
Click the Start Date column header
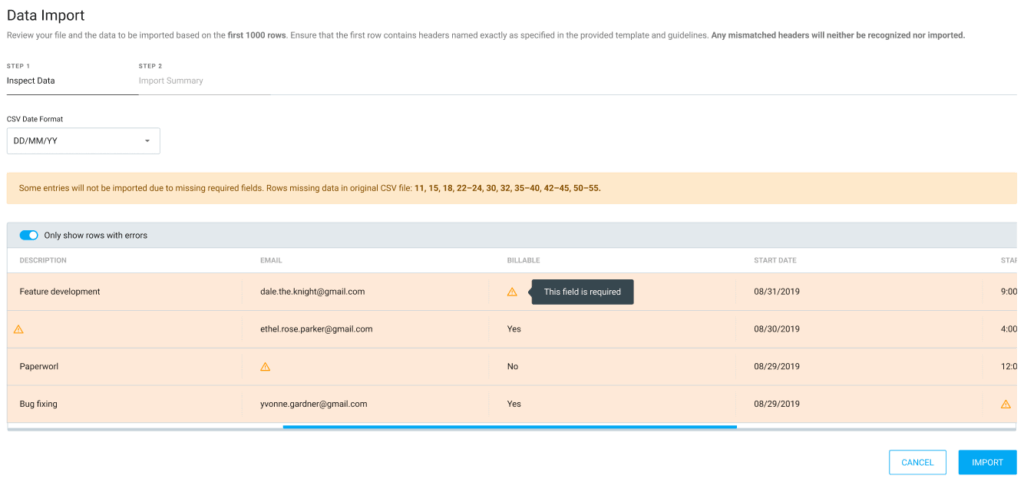coord(775,261)
